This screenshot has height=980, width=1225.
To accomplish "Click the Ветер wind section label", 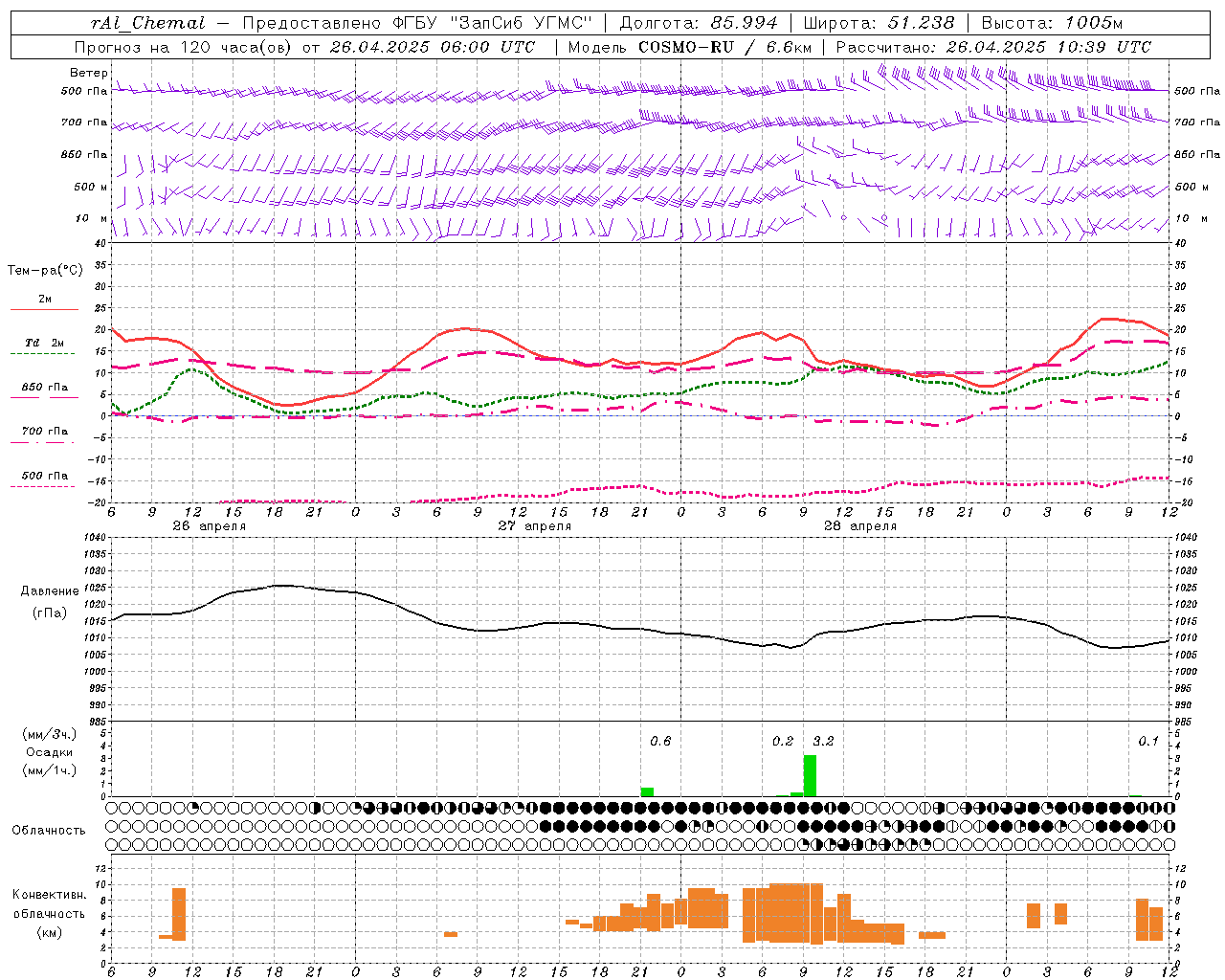I will [89, 73].
